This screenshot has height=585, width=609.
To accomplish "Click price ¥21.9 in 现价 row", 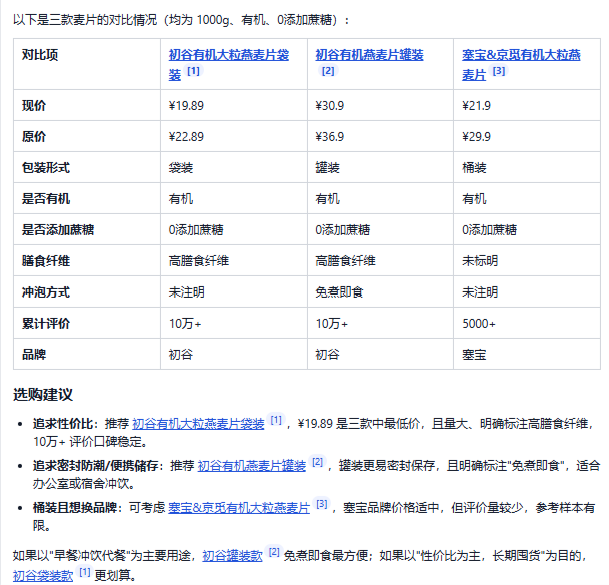I will (476, 106).
